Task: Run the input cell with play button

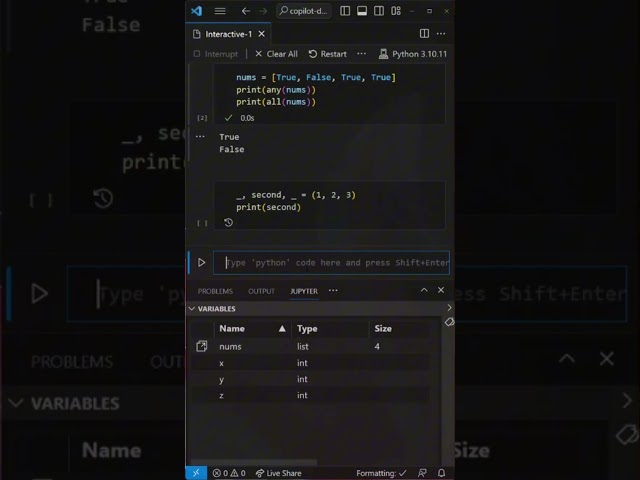Action: (202, 262)
